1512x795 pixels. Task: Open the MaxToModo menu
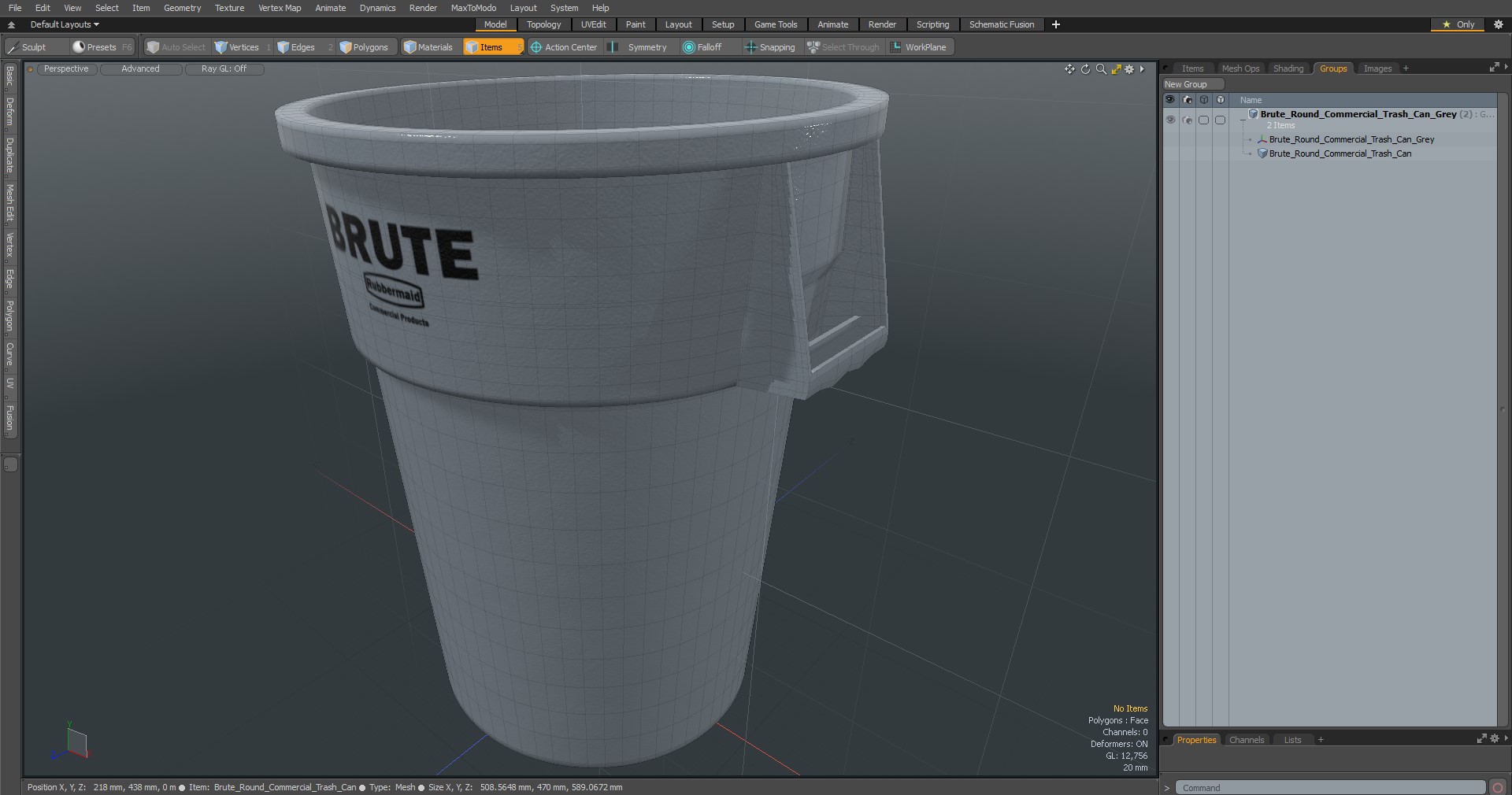[473, 8]
